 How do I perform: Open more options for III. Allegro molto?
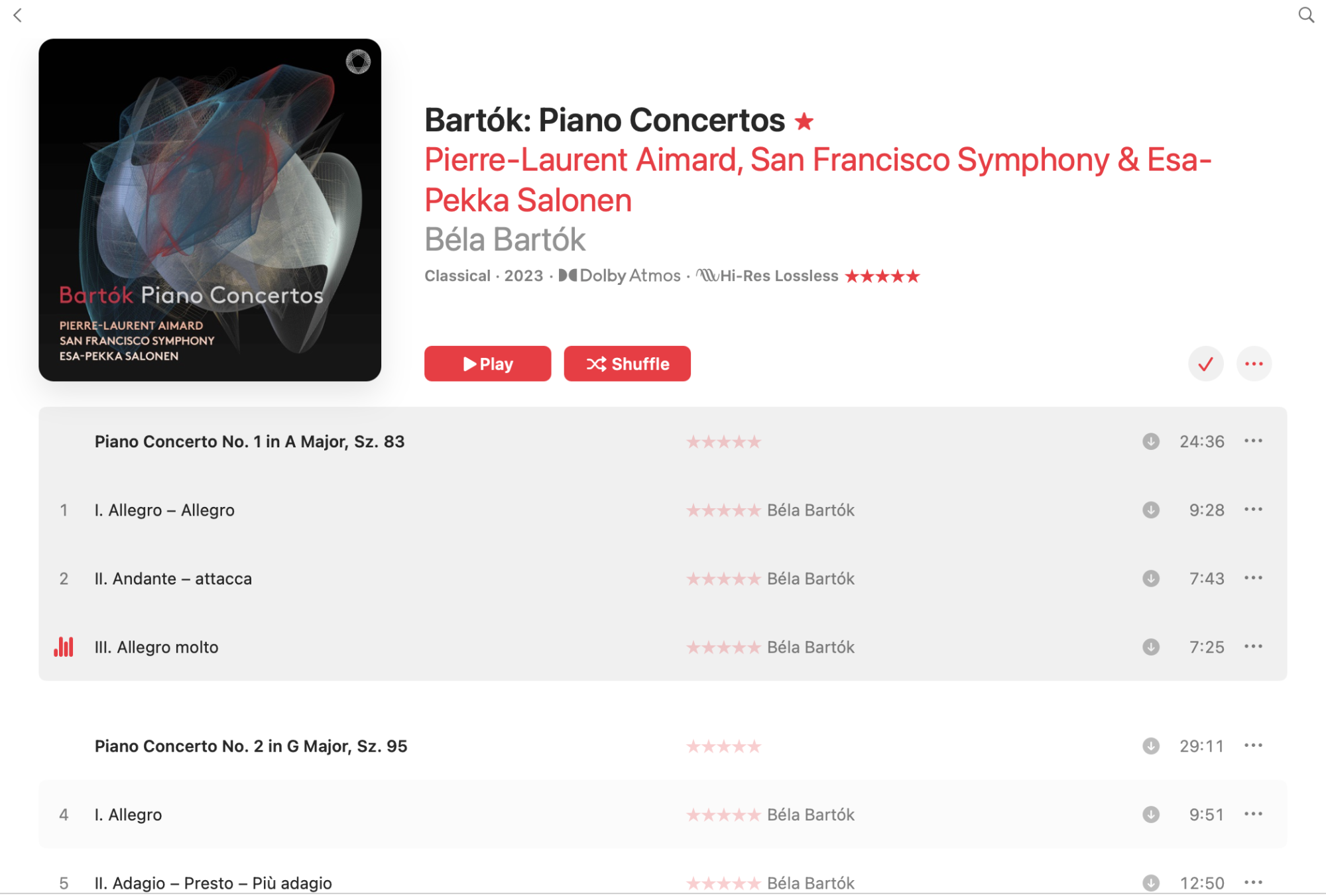(1253, 647)
